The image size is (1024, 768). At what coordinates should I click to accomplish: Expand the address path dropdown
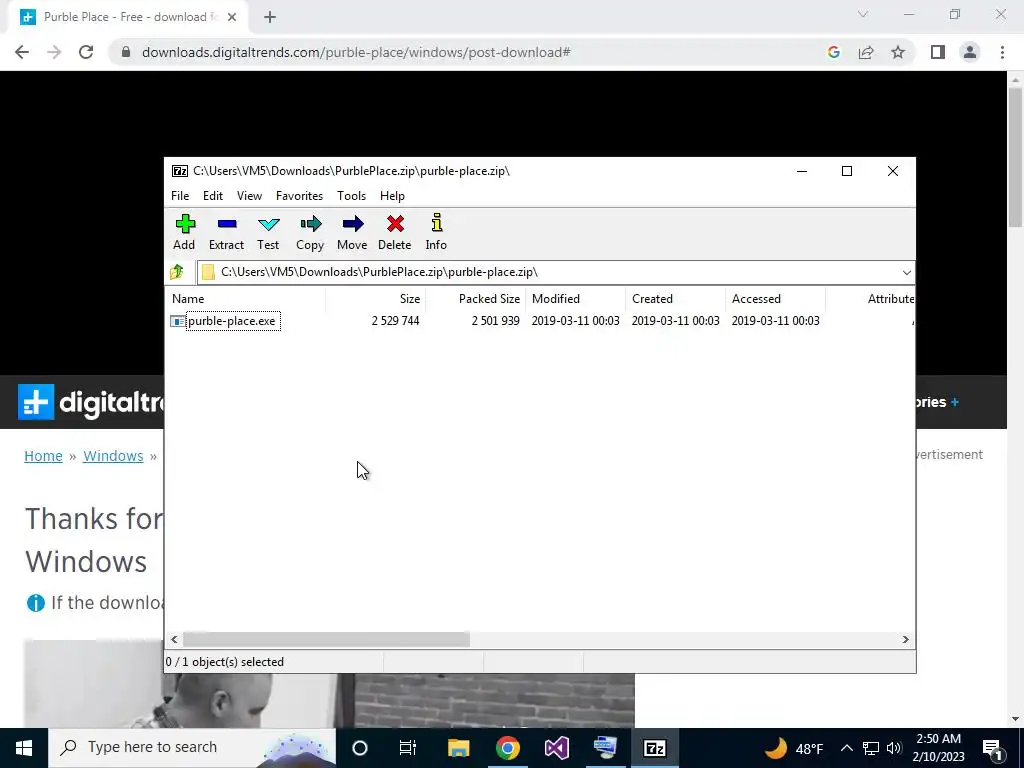(906, 272)
